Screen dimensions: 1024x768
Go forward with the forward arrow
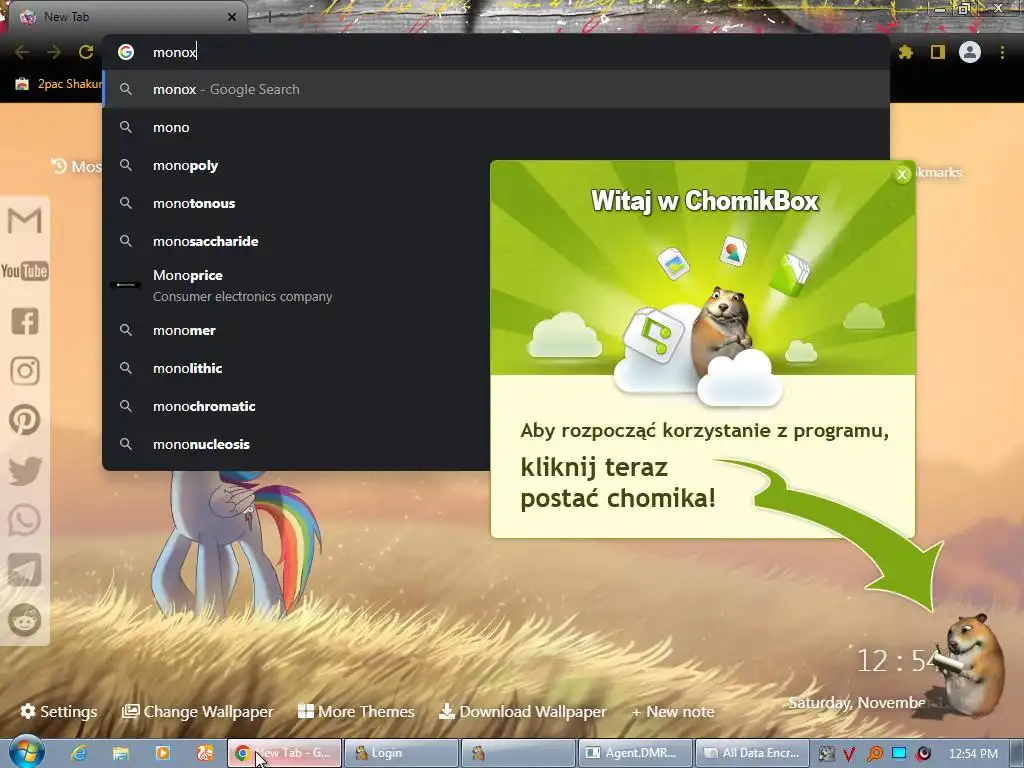54,52
